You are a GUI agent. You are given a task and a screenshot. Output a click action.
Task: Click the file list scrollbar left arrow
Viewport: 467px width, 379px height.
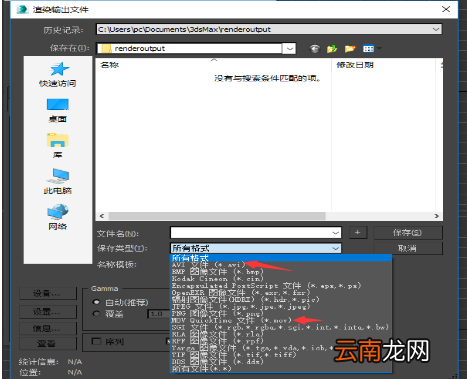coord(102,216)
